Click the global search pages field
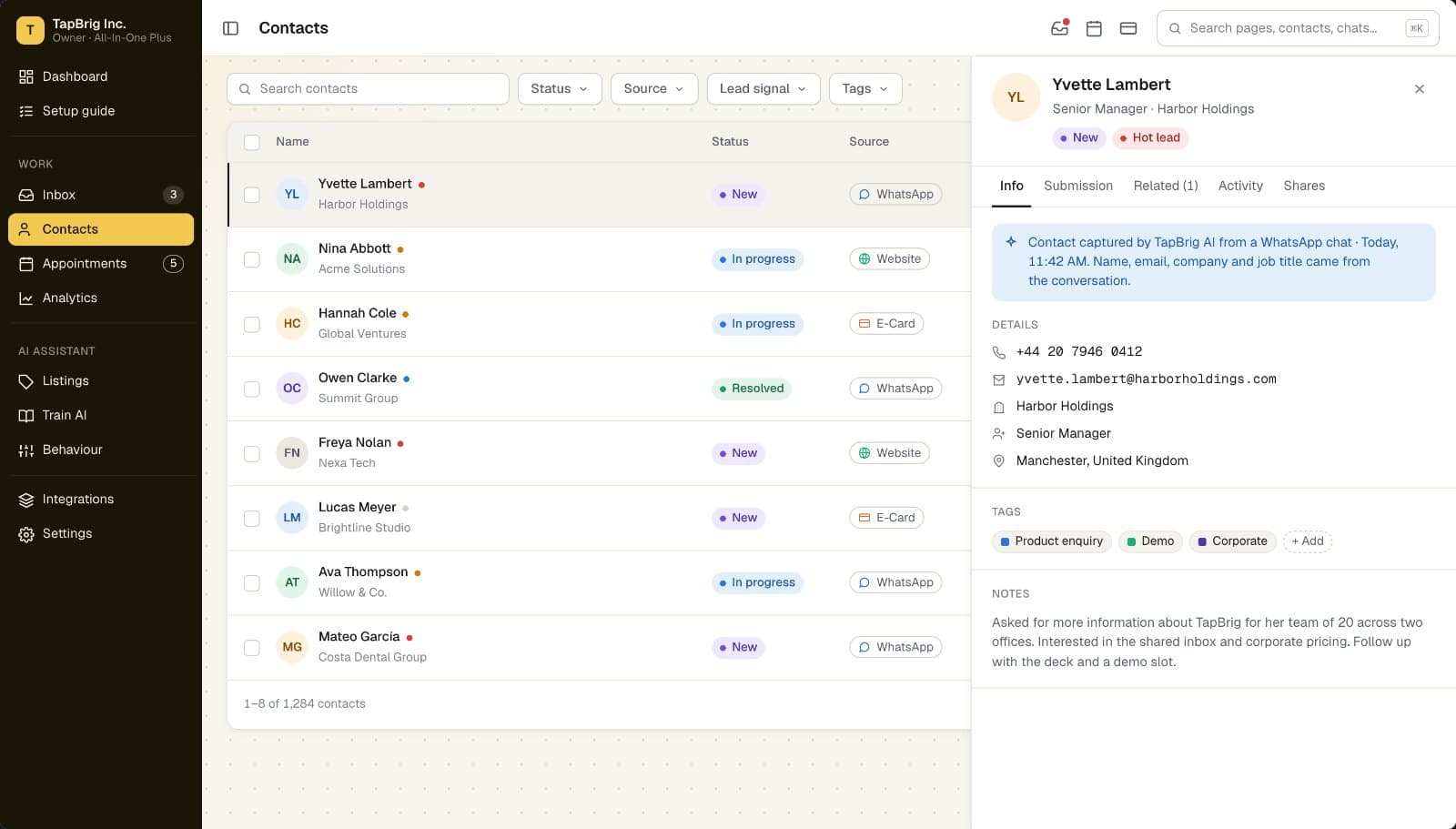Viewport: 1456px width, 829px height. coord(1298,28)
